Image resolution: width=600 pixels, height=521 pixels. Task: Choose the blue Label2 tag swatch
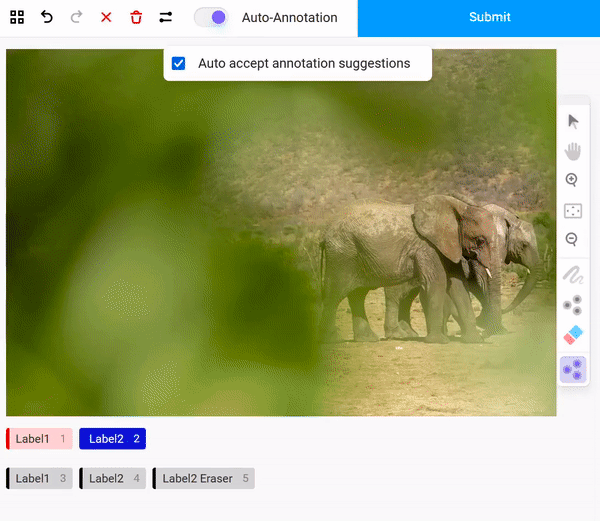point(113,438)
